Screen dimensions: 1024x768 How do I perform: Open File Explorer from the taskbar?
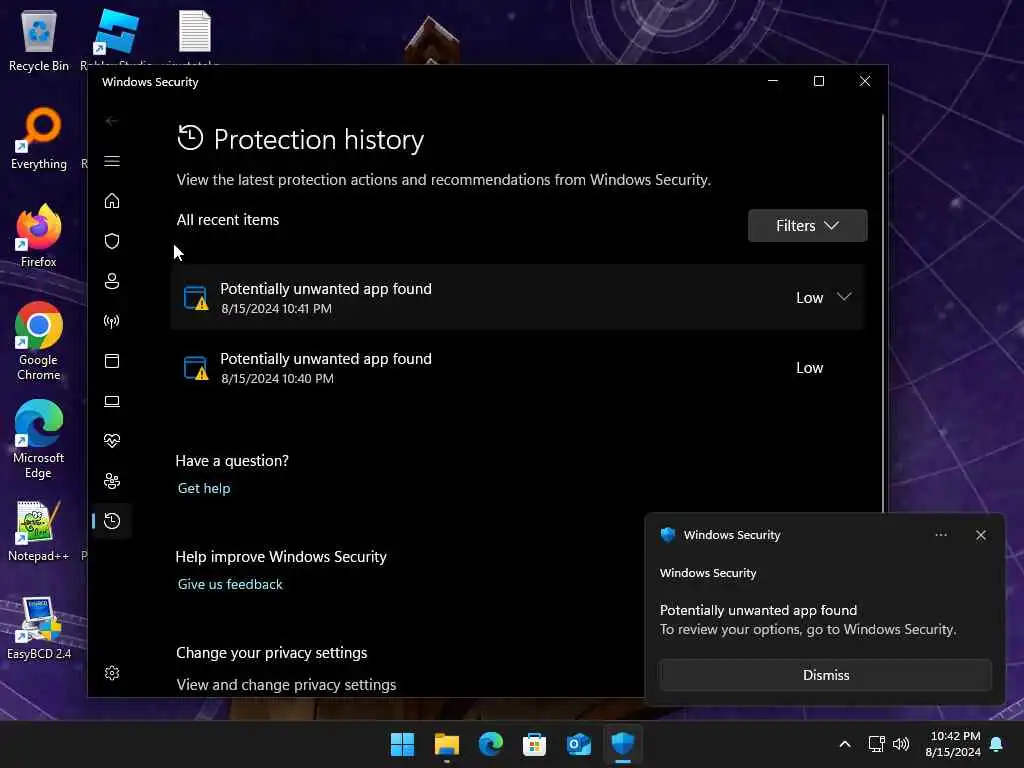pos(447,744)
